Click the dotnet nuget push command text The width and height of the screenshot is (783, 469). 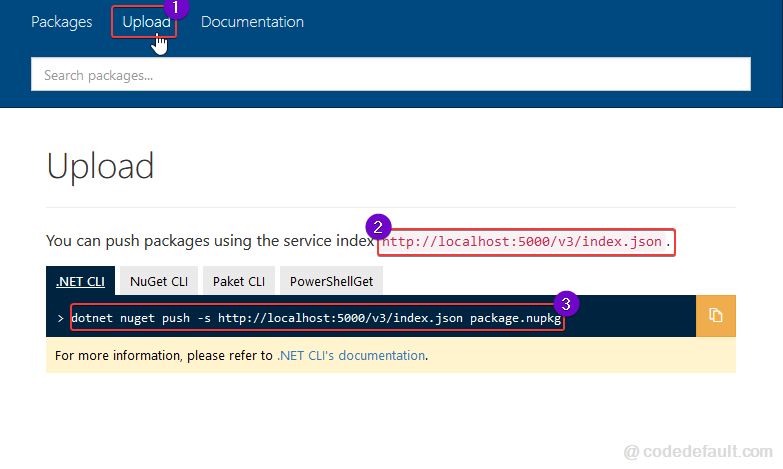pyautogui.click(x=316, y=318)
